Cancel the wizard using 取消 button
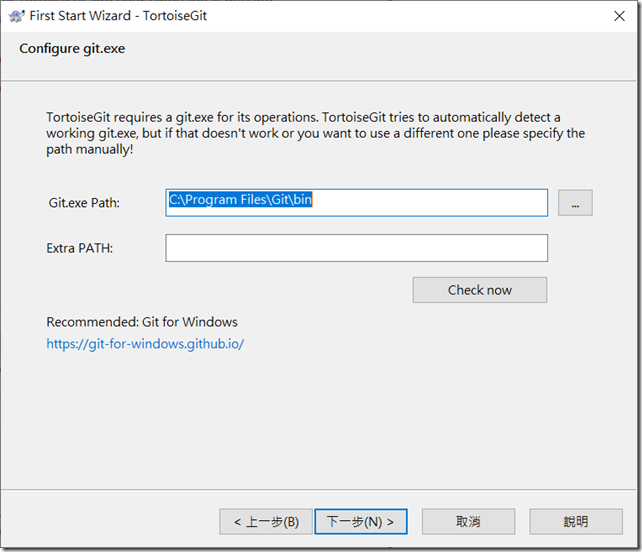The width and height of the screenshot is (642, 552). [x=468, y=522]
